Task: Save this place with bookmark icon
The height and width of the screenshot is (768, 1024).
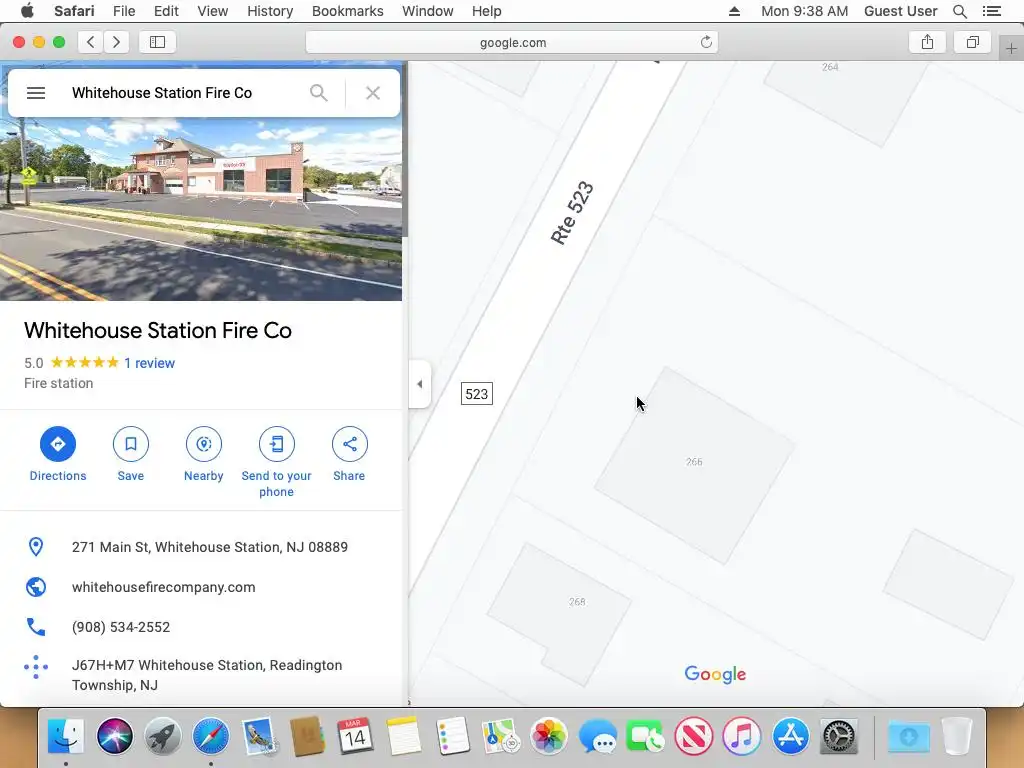Action: click(x=131, y=444)
